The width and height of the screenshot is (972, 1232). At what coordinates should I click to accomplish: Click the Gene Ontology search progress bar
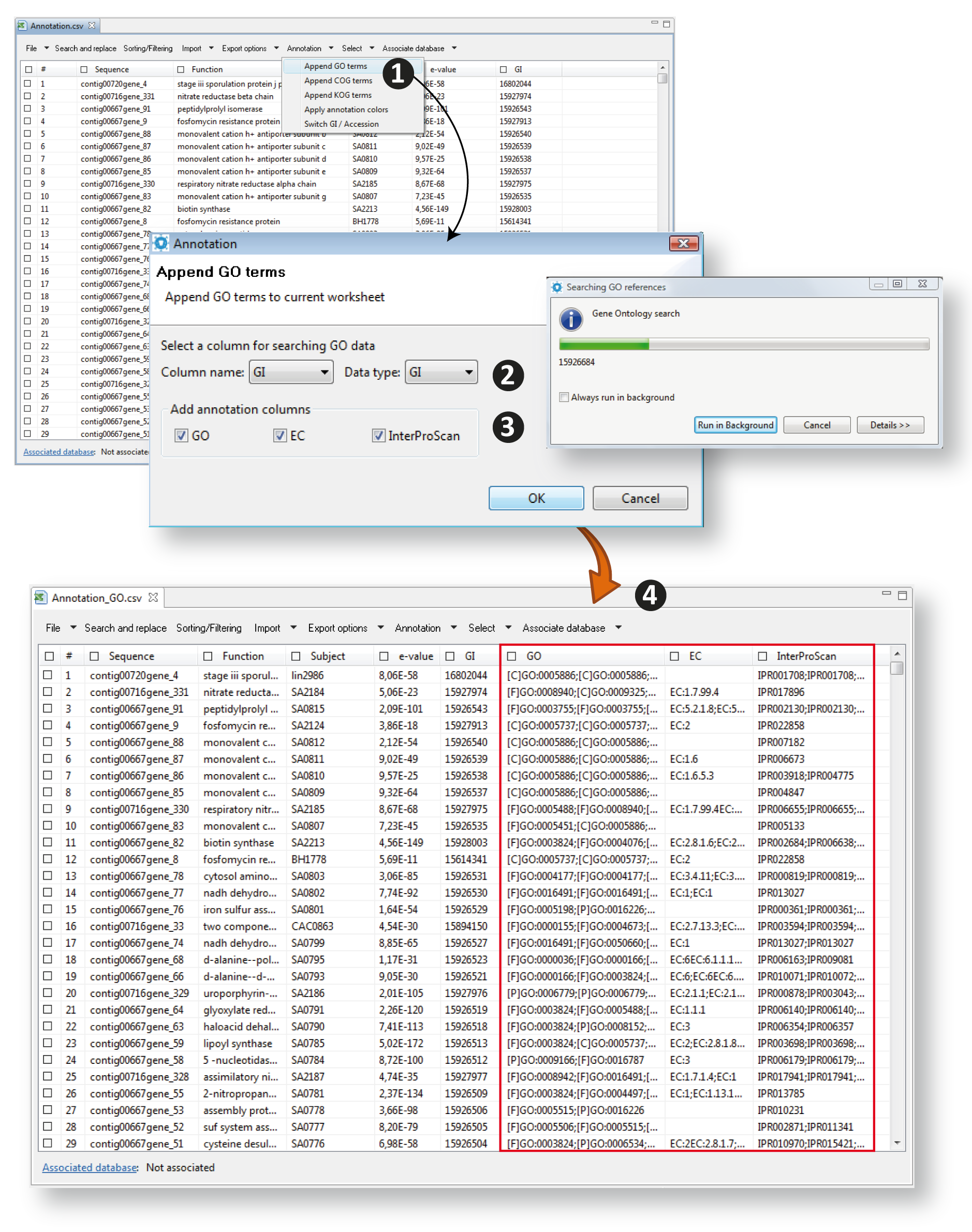click(744, 344)
